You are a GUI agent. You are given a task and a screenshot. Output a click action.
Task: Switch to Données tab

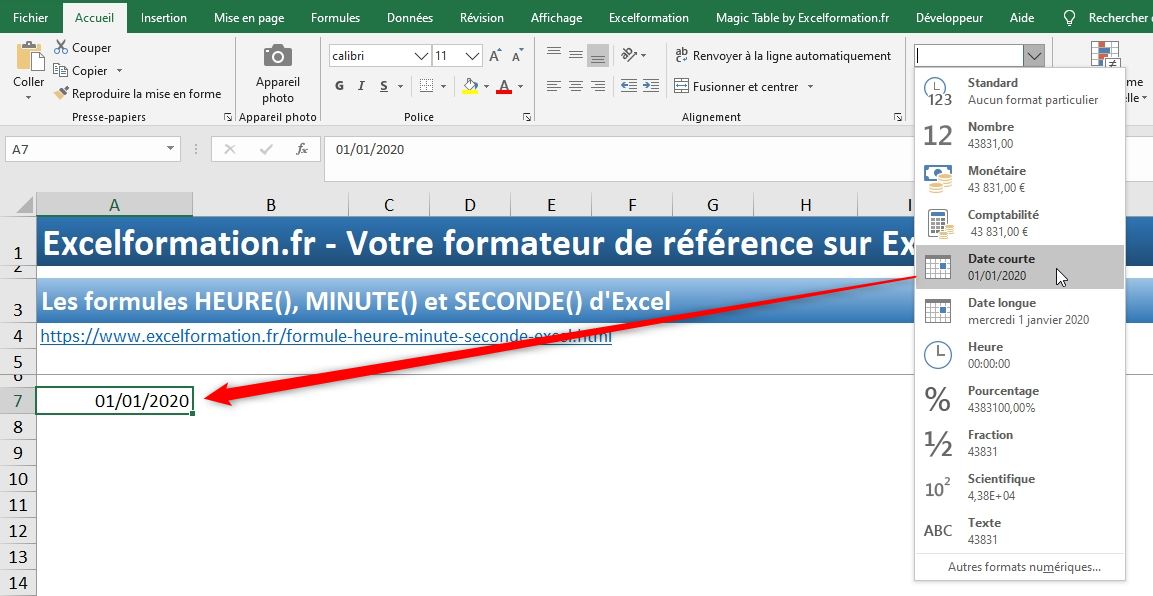[x=410, y=18]
